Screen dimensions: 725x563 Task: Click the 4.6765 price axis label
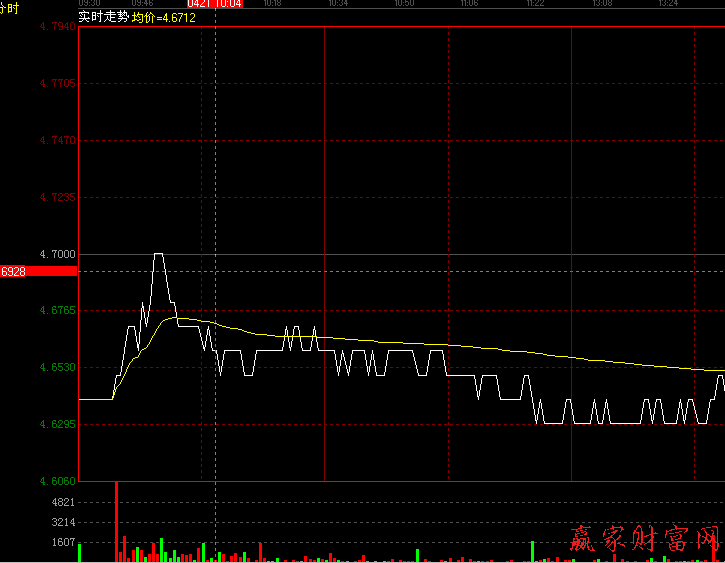click(x=57, y=310)
